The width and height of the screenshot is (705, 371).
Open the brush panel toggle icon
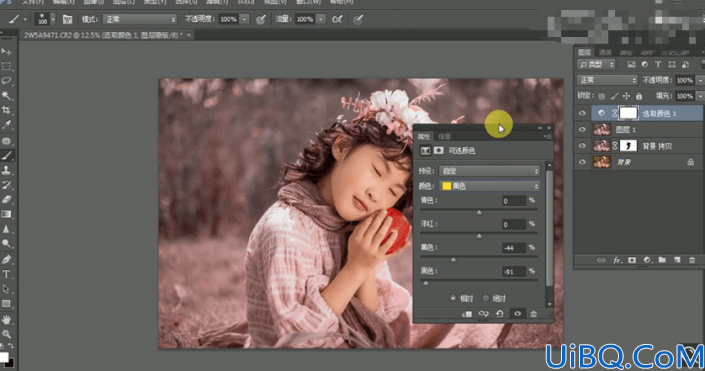click(67, 19)
